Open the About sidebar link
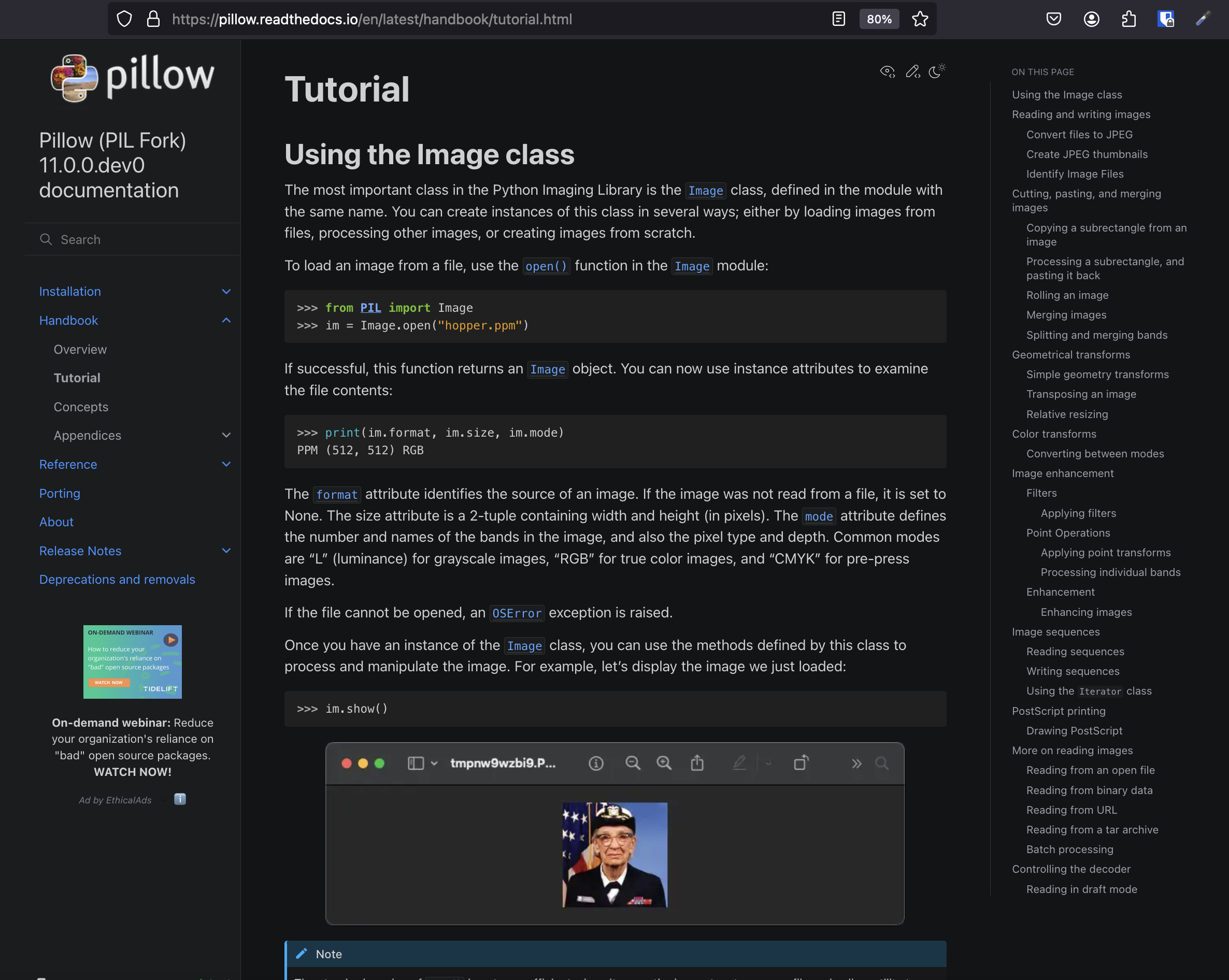Viewport: 1229px width, 980px height. tap(56, 522)
